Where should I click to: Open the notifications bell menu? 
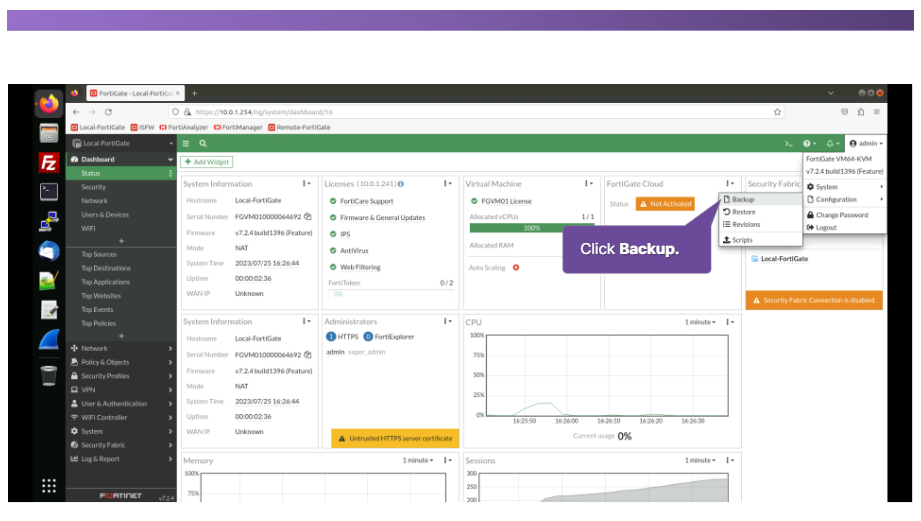(x=832, y=143)
